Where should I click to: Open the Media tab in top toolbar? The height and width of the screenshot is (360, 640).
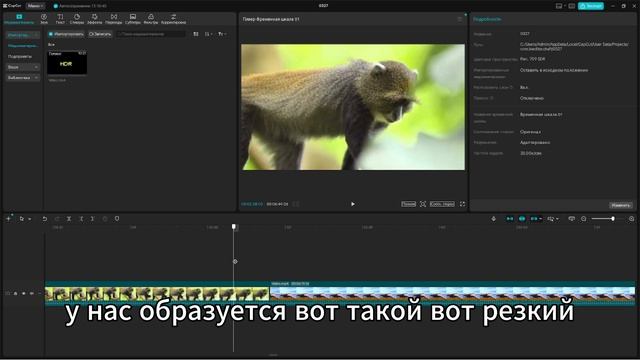pos(19,19)
